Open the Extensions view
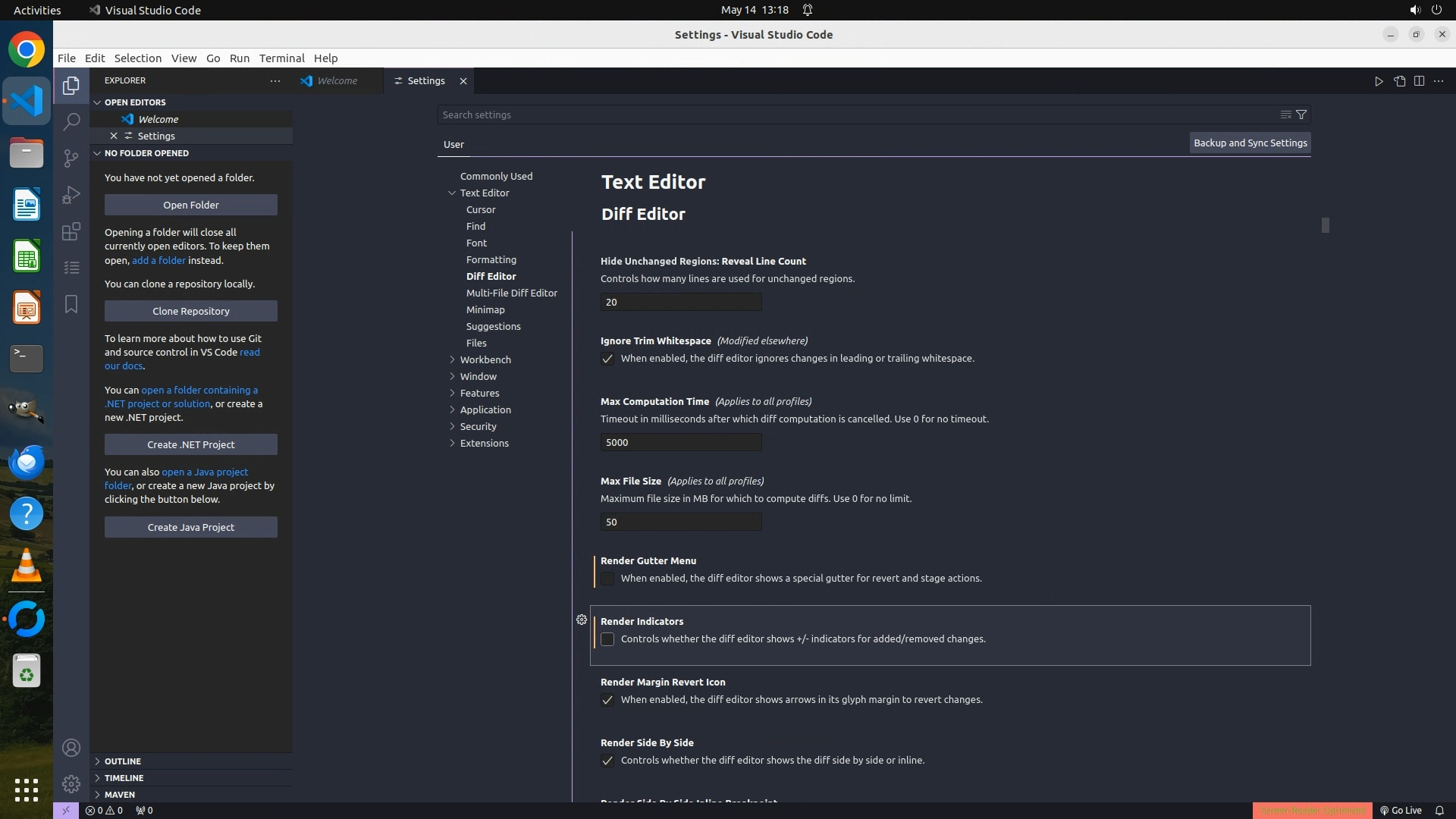The width and height of the screenshot is (1456, 819). pyautogui.click(x=71, y=231)
